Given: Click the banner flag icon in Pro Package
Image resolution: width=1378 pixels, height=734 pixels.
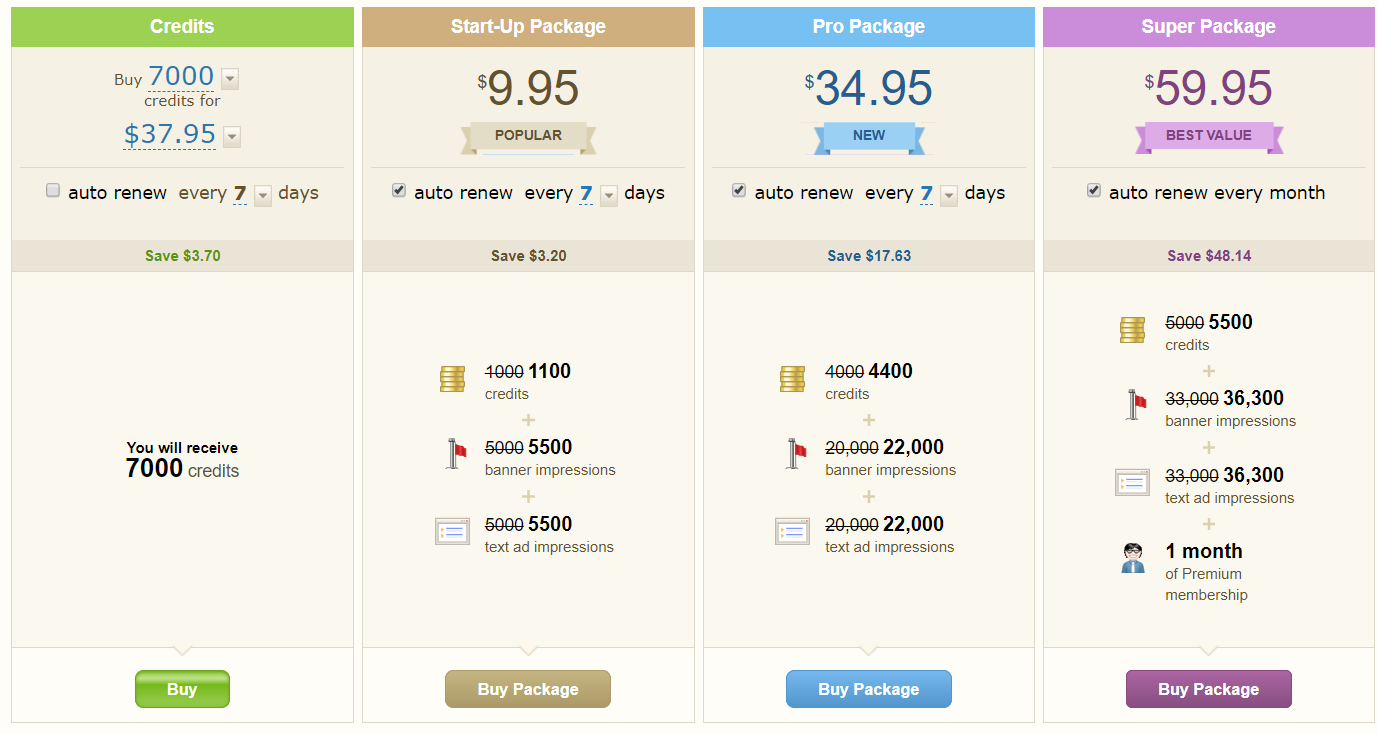Looking at the screenshot, I should coord(795,455).
